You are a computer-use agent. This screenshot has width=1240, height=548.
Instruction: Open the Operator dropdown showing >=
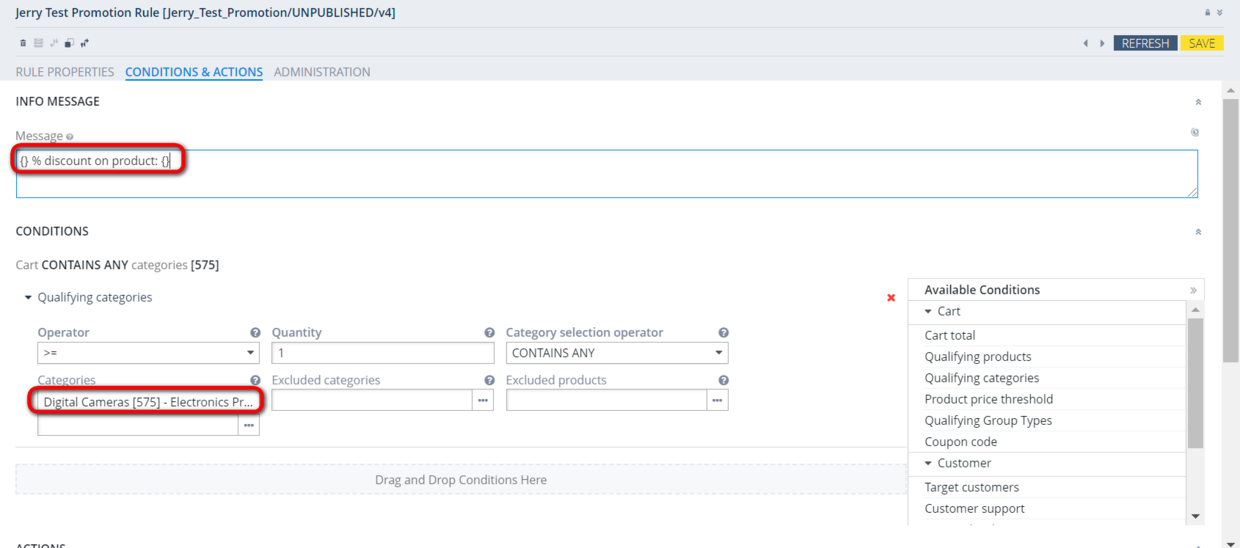coord(148,353)
